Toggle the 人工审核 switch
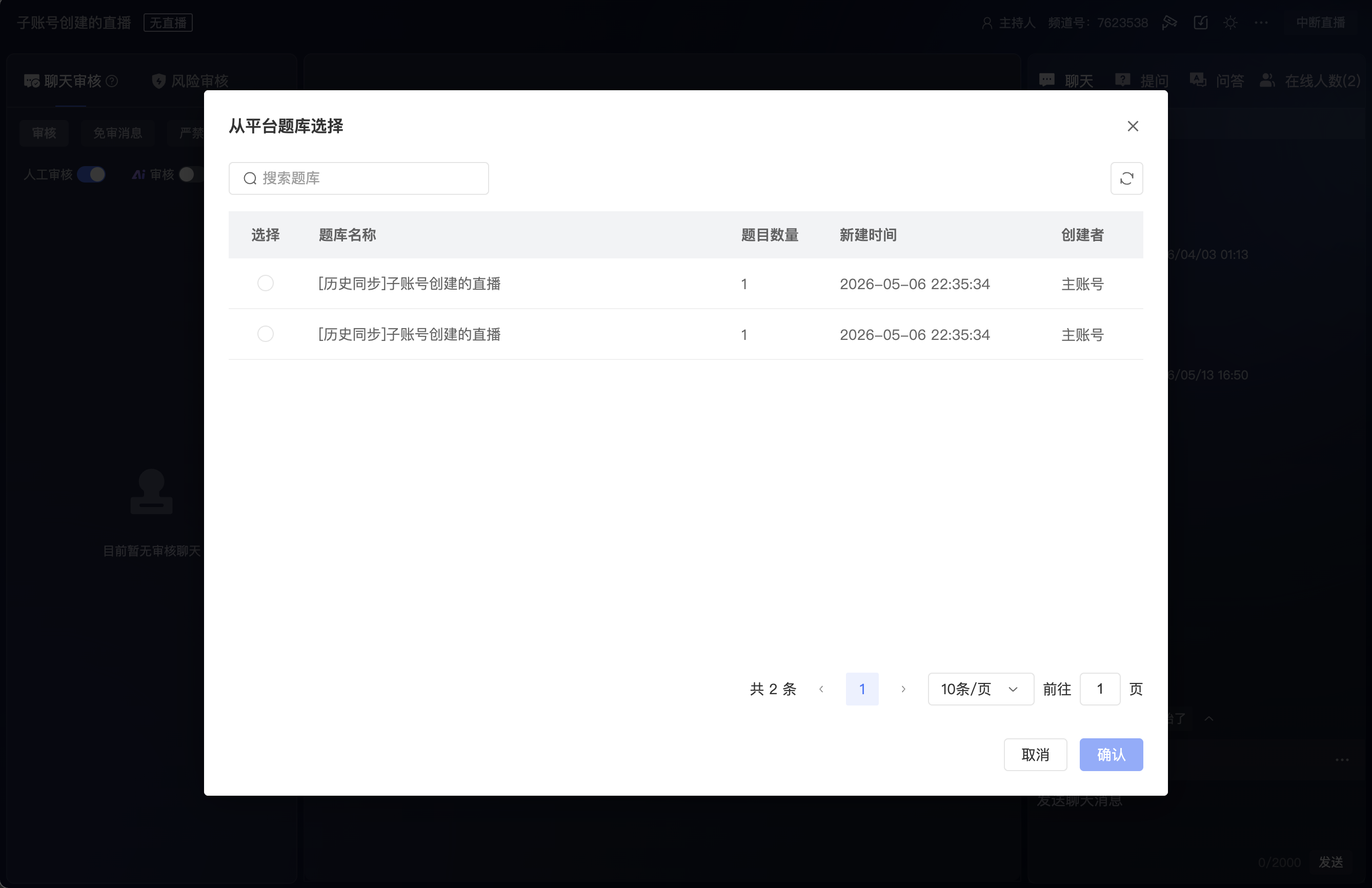Viewport: 1372px width, 888px height. pos(92,174)
